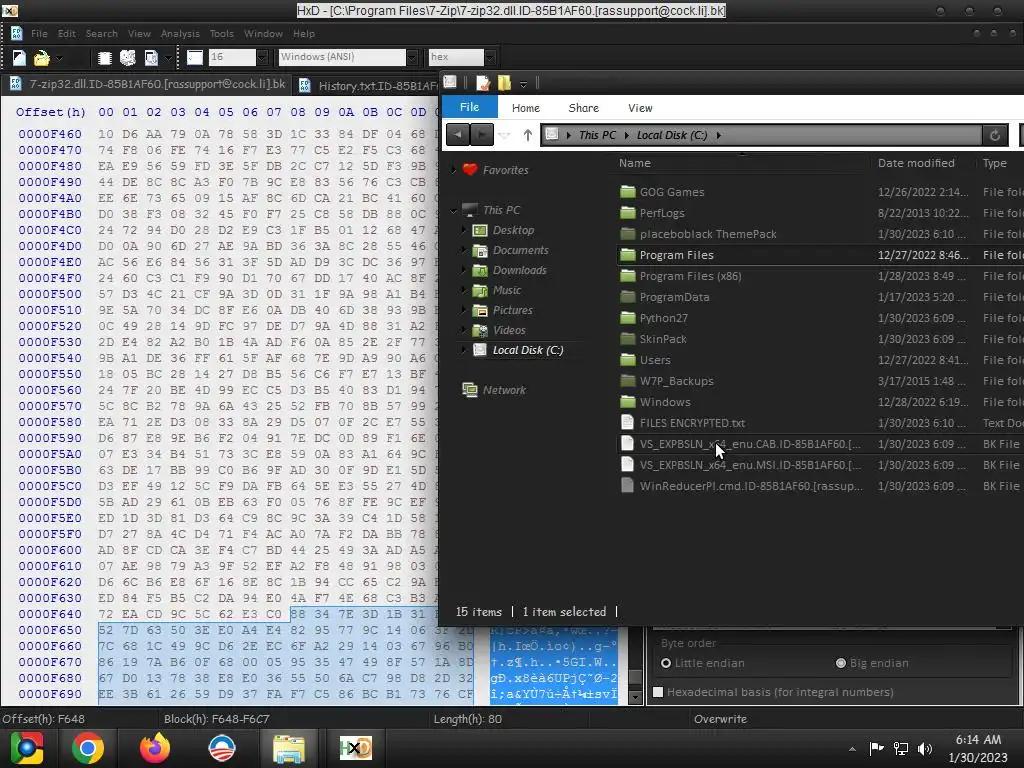
Task: Select FILES ENCRYPTED.txt file
Action: [692, 423]
